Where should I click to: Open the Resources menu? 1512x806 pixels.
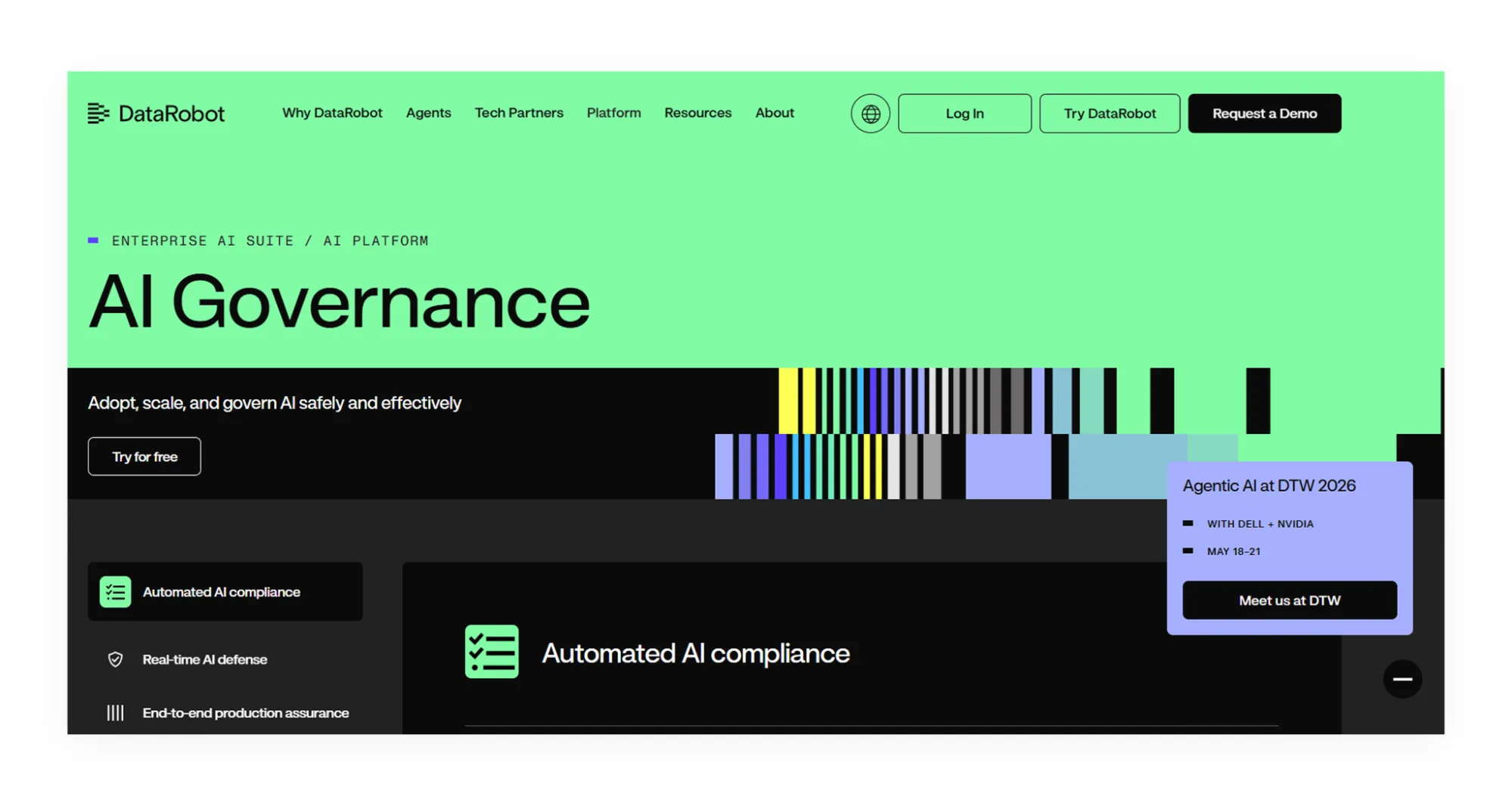697,113
